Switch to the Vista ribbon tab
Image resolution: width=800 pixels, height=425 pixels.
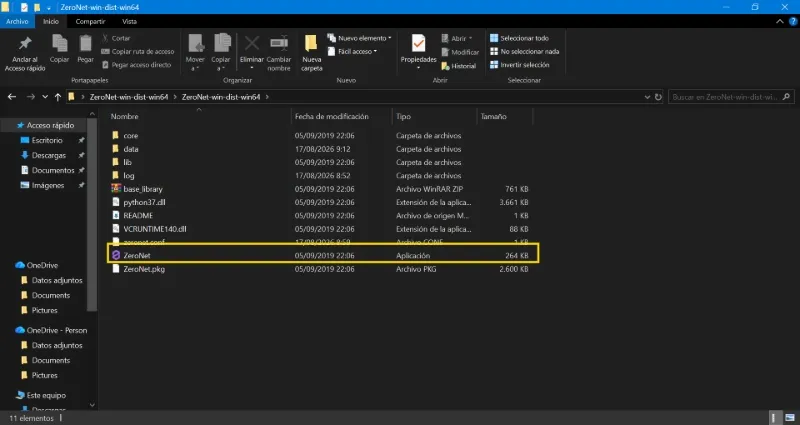[x=129, y=21]
